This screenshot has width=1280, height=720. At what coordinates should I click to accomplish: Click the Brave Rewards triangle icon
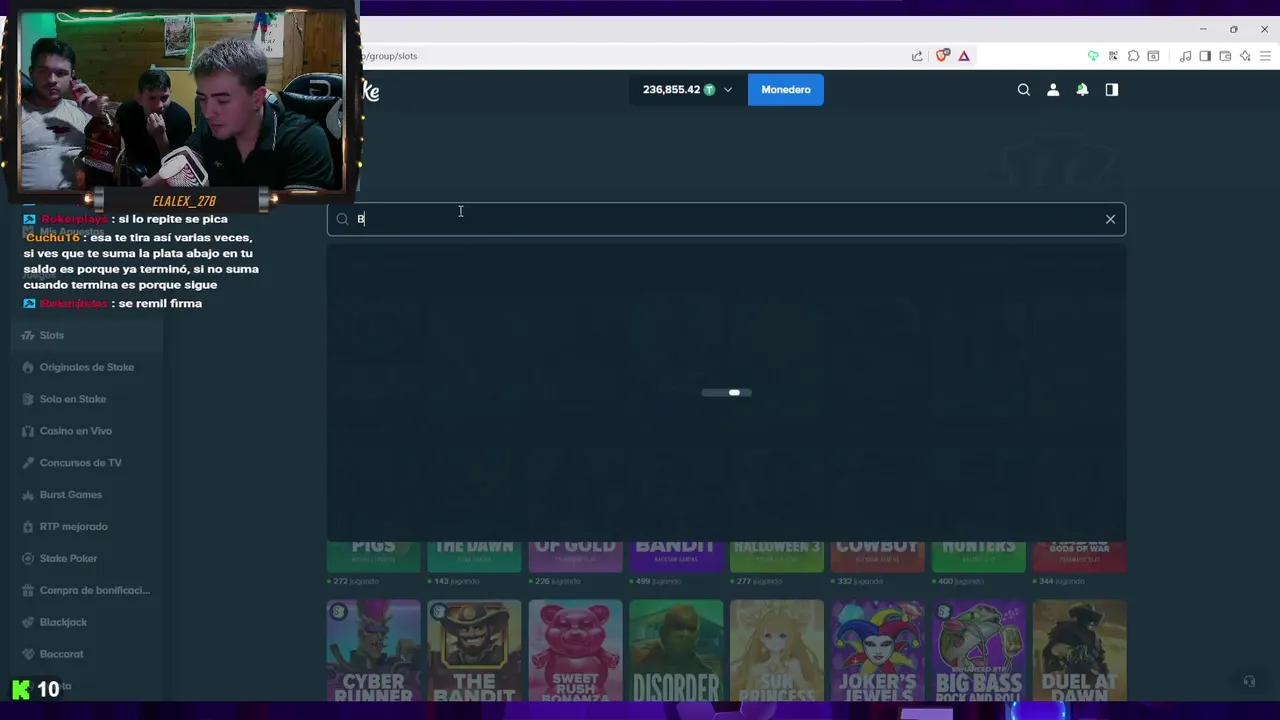pos(964,56)
